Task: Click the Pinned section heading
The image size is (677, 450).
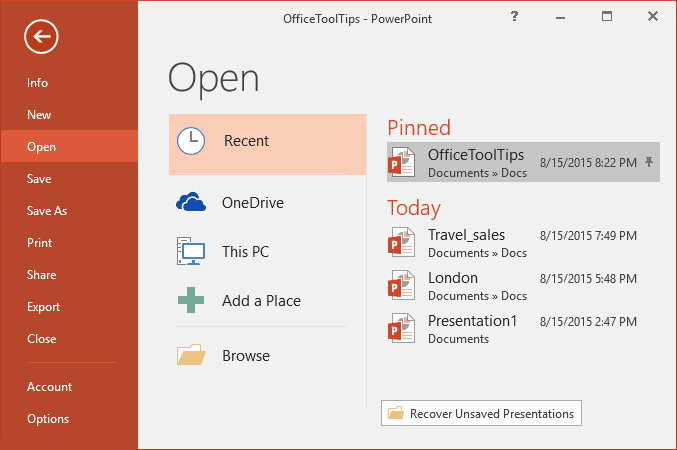Action: (x=419, y=128)
